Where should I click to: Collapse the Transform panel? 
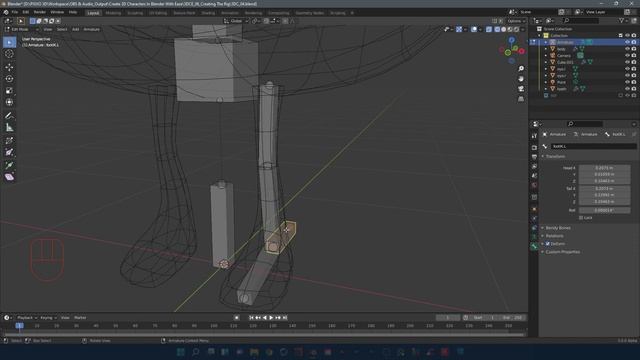click(555, 156)
